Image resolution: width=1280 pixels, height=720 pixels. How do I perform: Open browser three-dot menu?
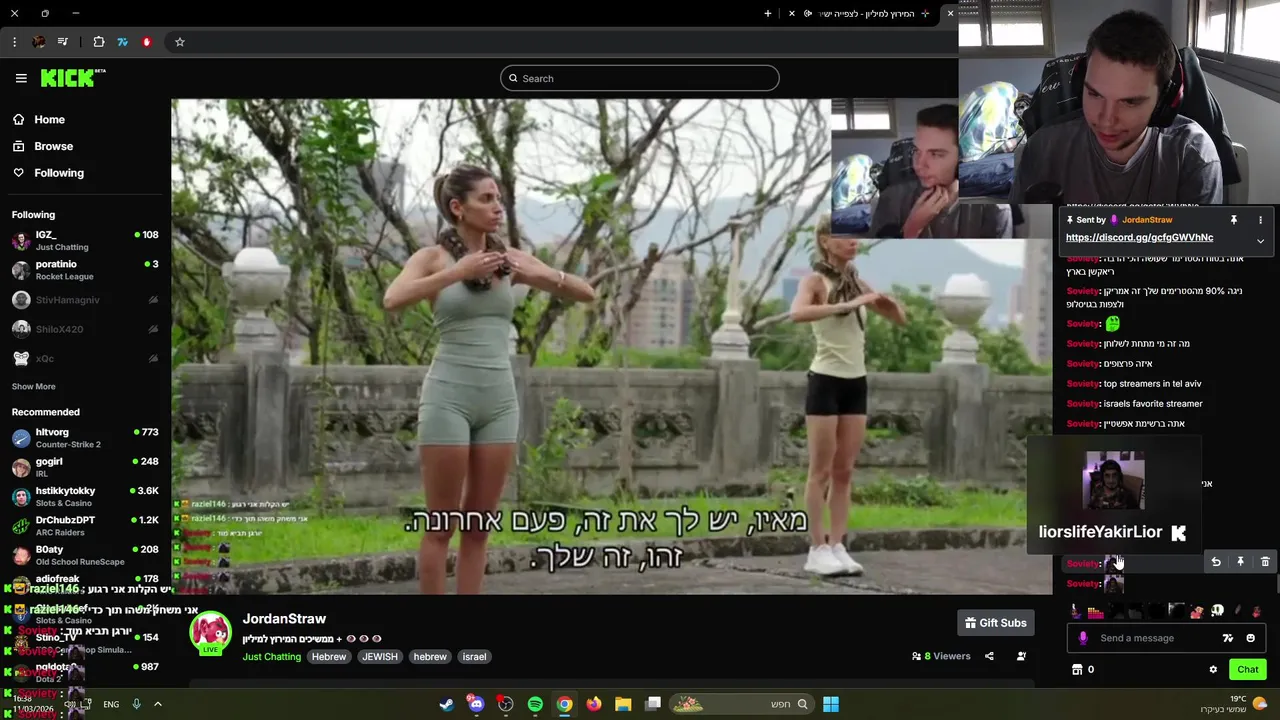pos(14,42)
